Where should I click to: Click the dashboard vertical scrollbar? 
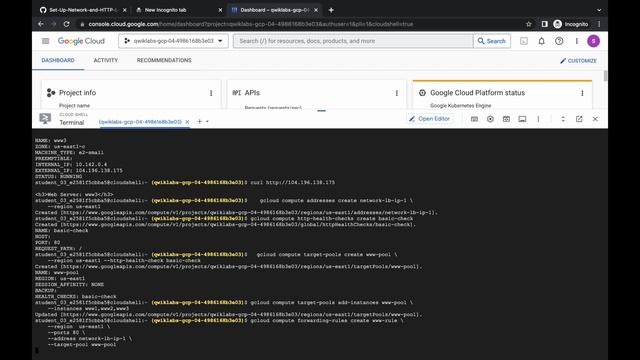[x=605, y=76]
